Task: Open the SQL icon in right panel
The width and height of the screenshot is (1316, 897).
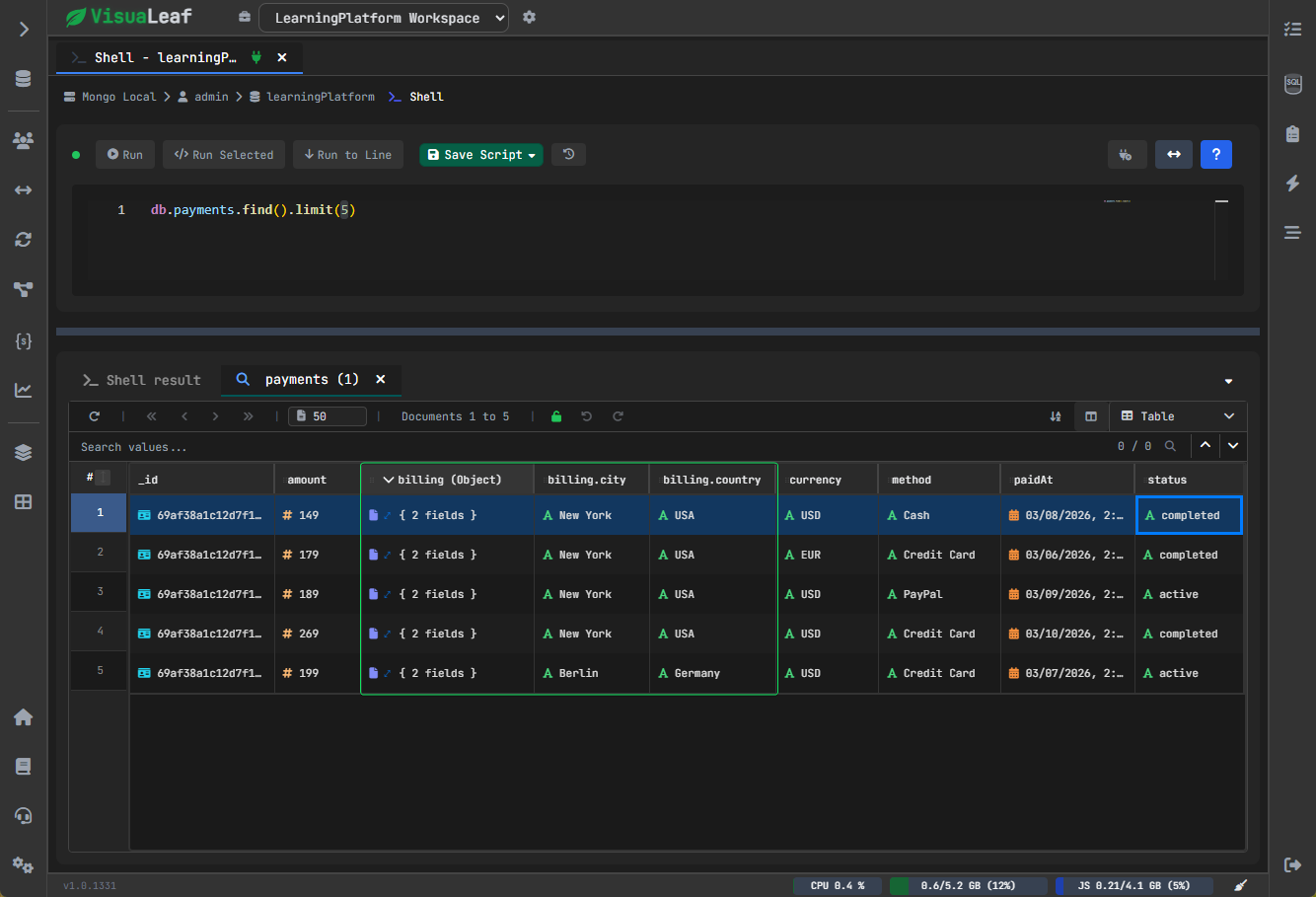Action: point(1292,84)
